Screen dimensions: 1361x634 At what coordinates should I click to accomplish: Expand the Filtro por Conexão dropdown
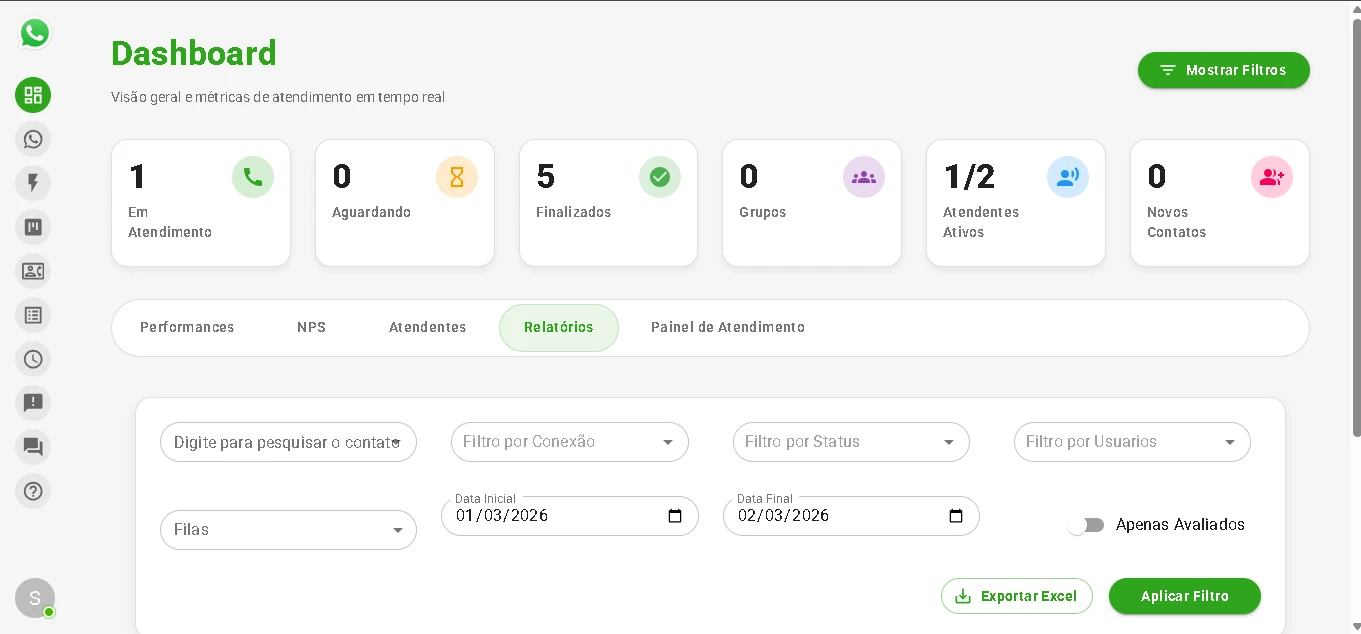[x=569, y=442]
